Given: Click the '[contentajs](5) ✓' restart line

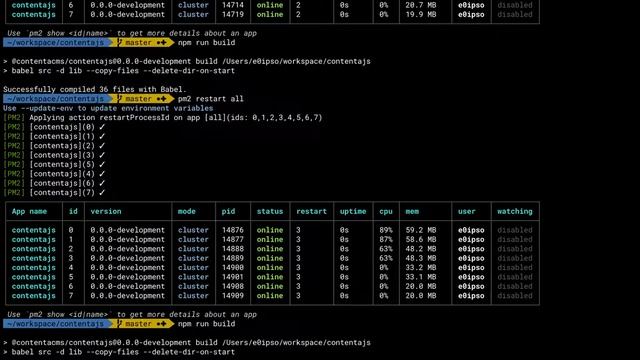Looking at the screenshot, I should [x=54, y=164].
